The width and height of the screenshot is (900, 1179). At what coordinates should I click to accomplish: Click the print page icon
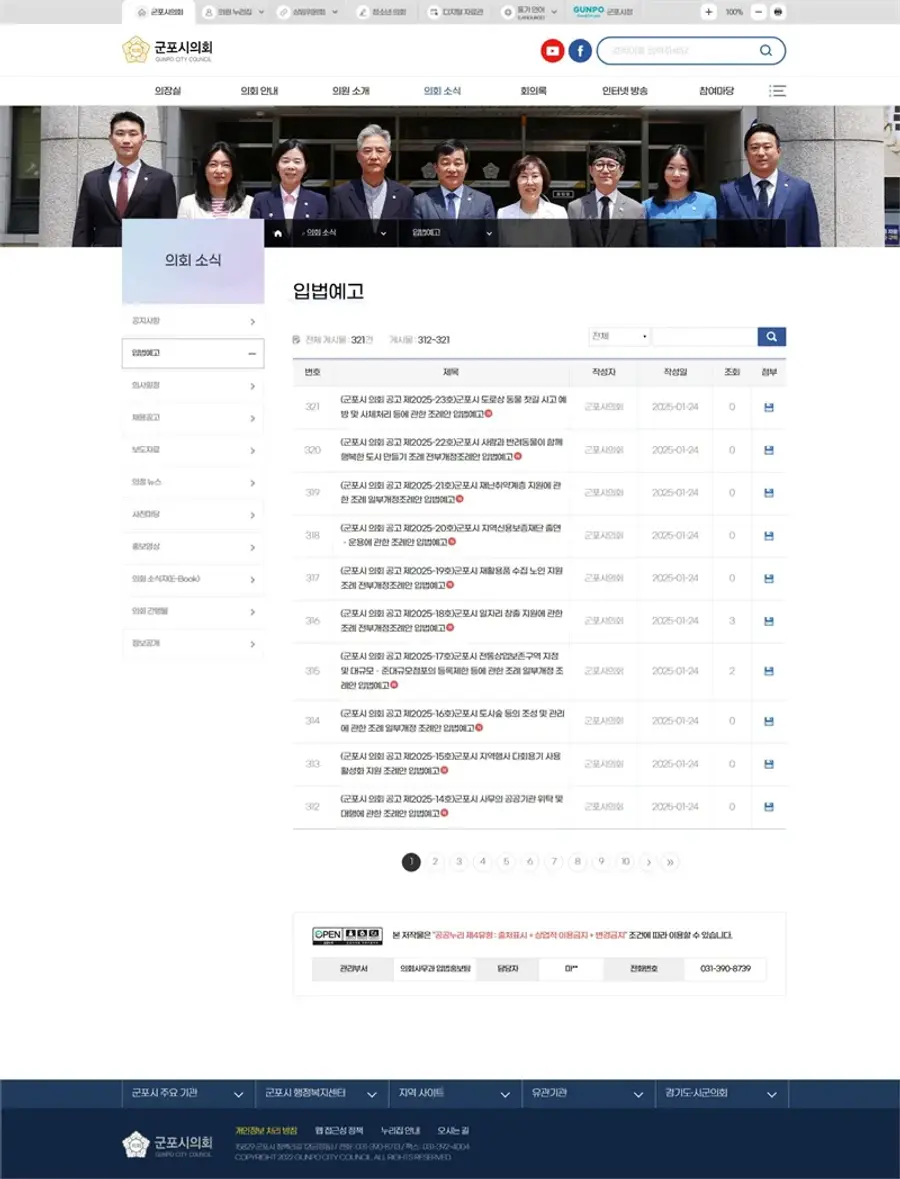pos(778,12)
